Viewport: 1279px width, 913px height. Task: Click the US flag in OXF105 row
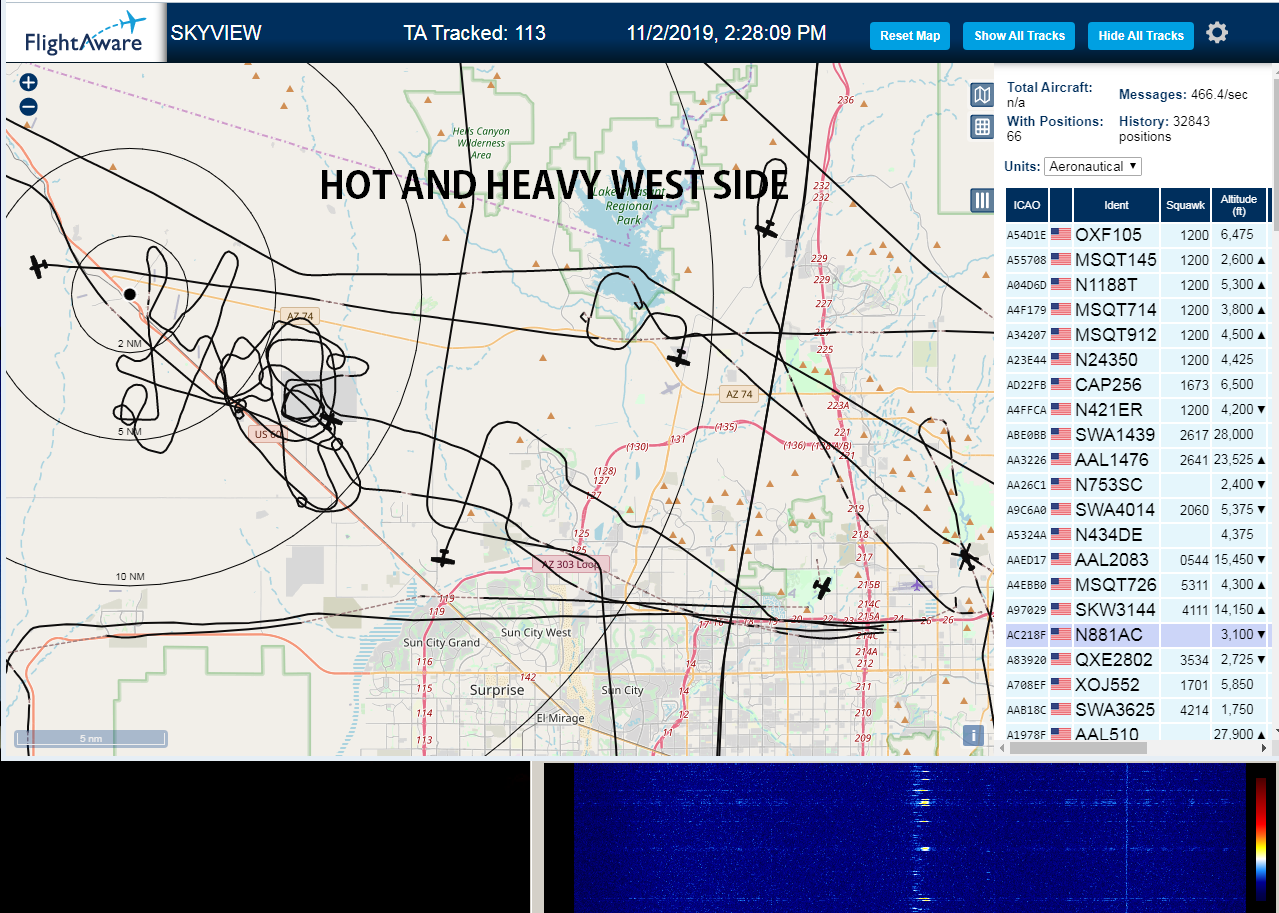[1060, 235]
